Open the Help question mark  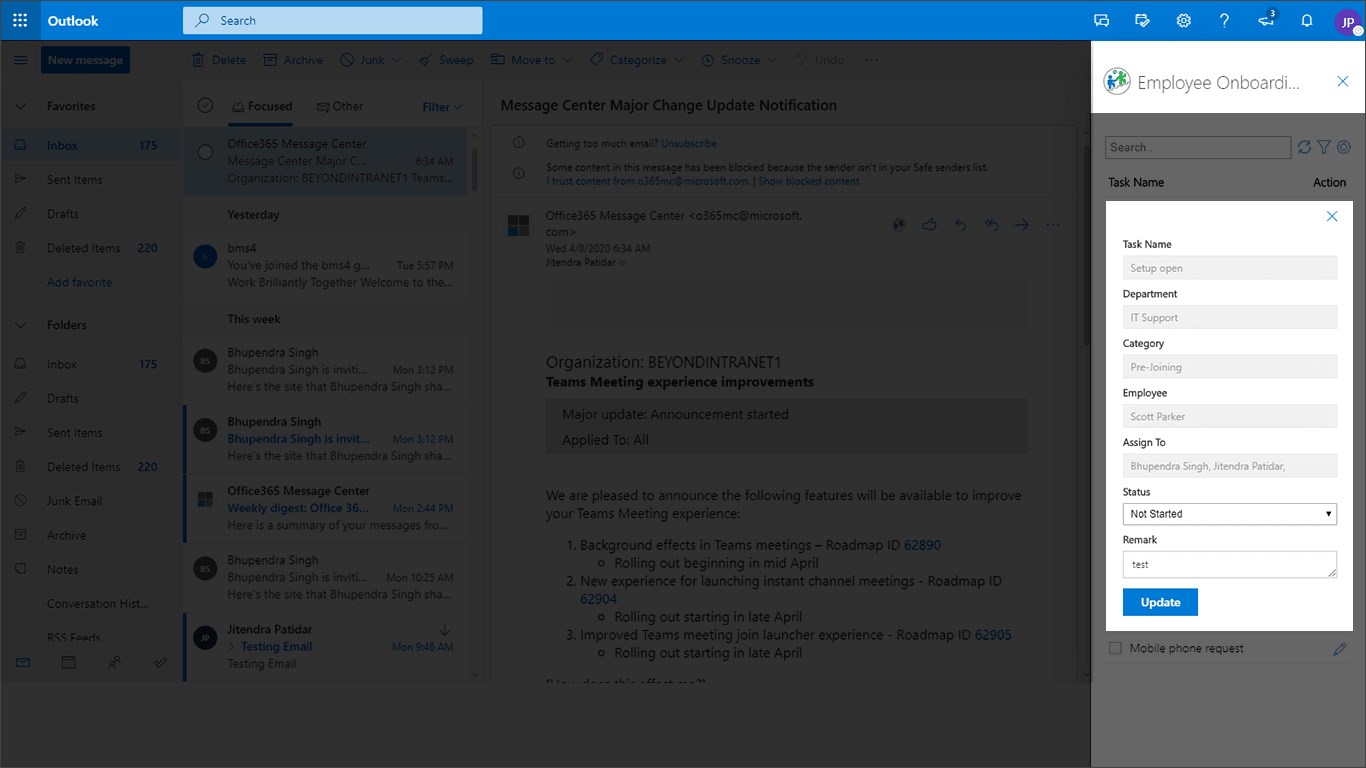tap(1225, 20)
